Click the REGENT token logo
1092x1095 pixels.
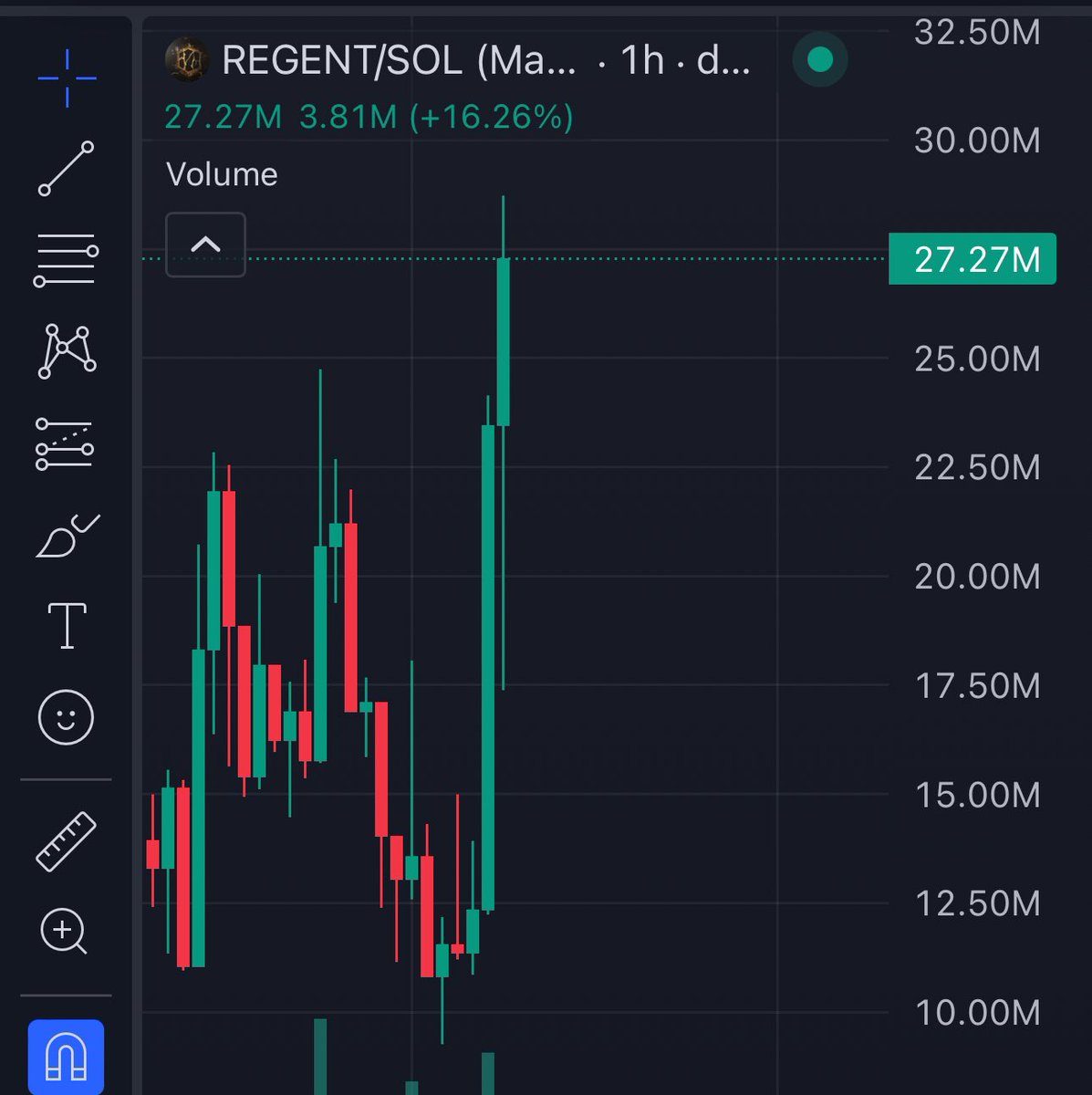tap(187, 60)
